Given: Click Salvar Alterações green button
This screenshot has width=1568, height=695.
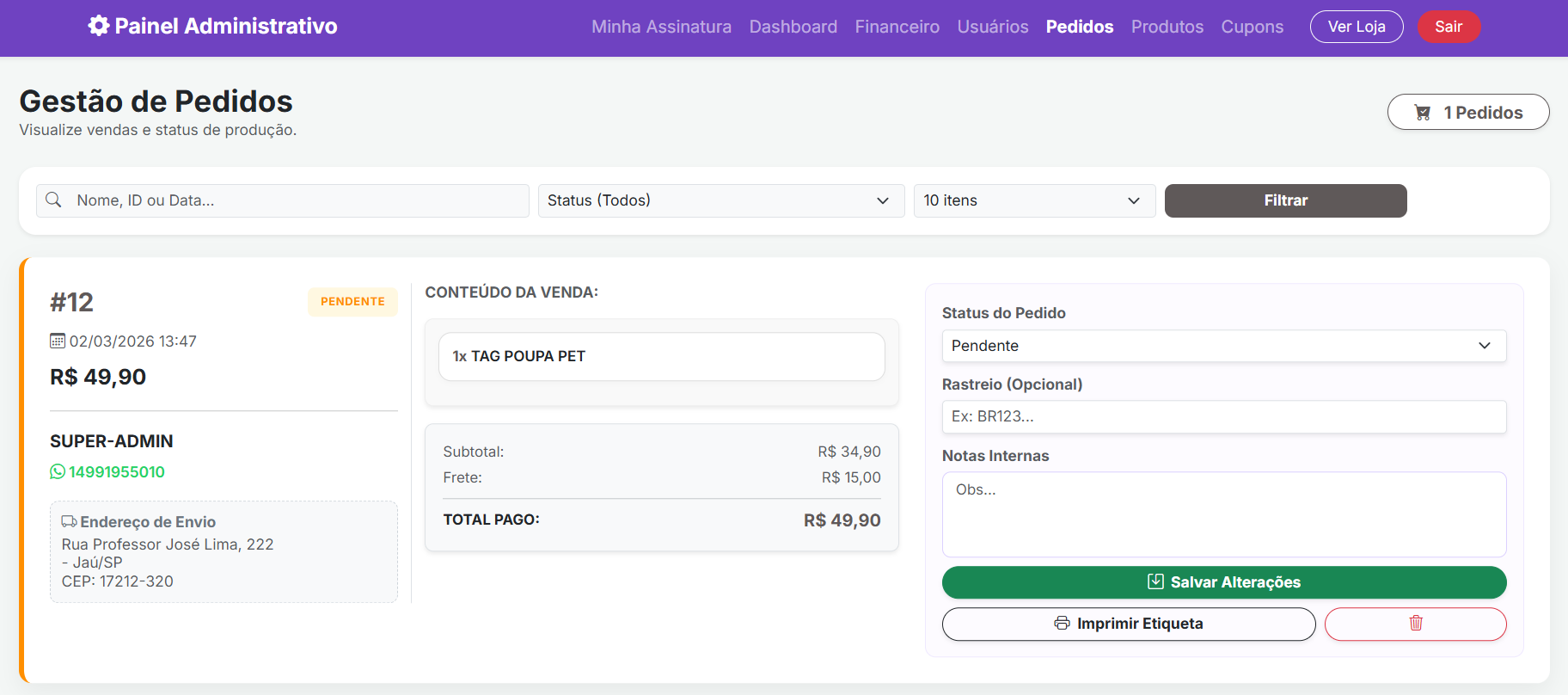Looking at the screenshot, I should (x=1223, y=582).
